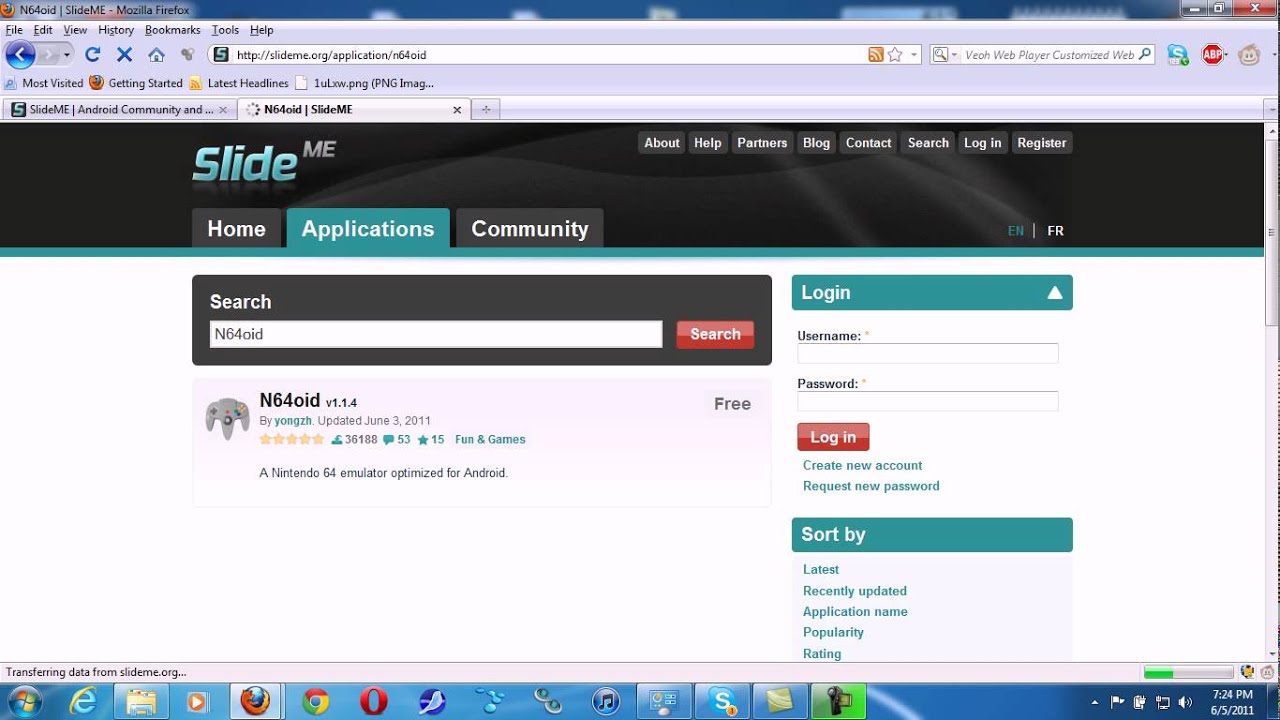Viewport: 1280px width, 720px height.
Task: Open the Getting Started bookmark
Action: (136, 83)
